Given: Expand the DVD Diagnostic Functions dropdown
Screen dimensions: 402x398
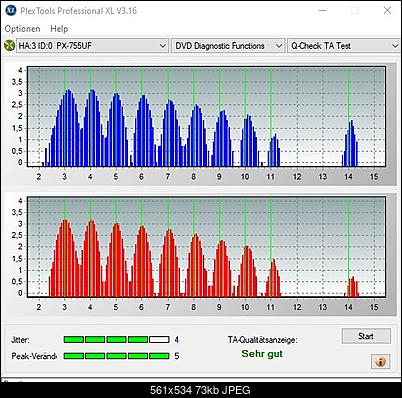Looking at the screenshot, I should [x=228, y=46].
